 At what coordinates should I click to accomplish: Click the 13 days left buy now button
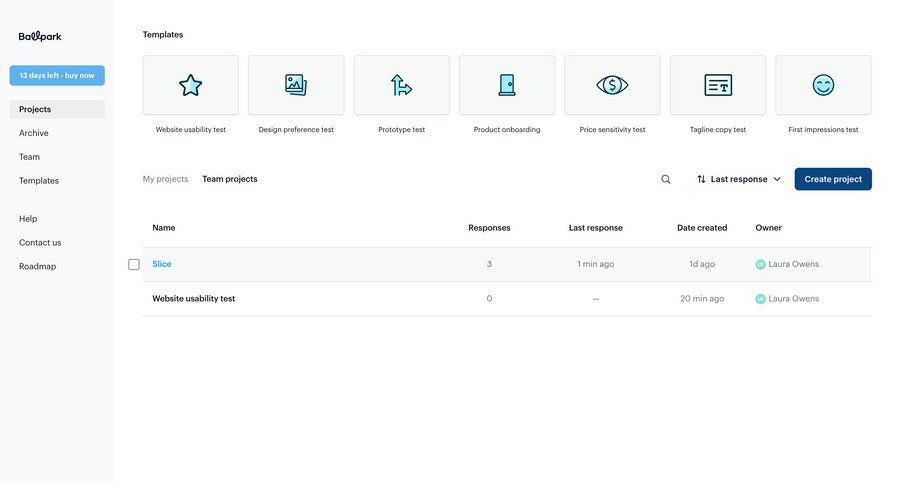pyautogui.click(x=57, y=75)
